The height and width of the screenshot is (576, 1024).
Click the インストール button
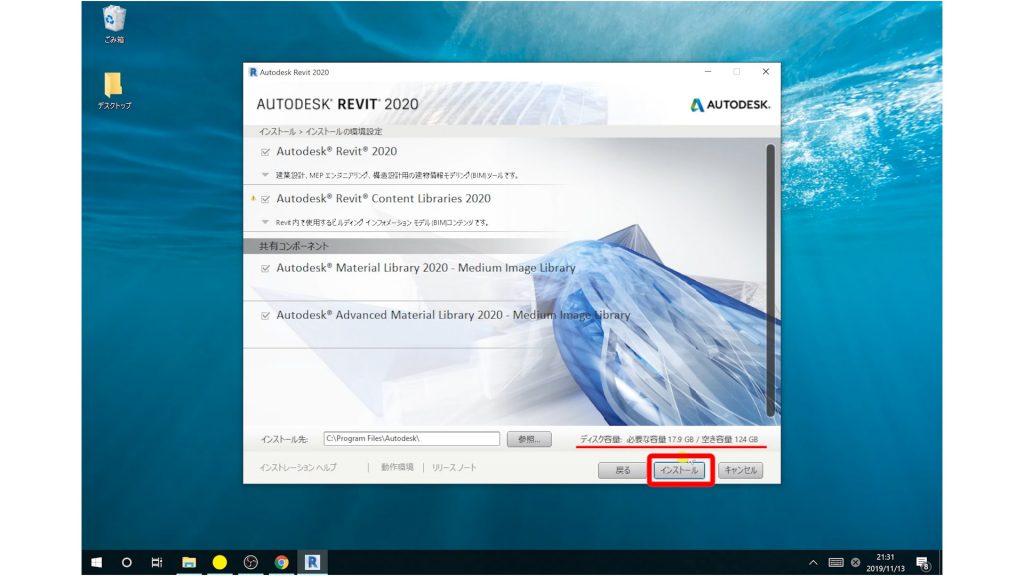(680, 470)
